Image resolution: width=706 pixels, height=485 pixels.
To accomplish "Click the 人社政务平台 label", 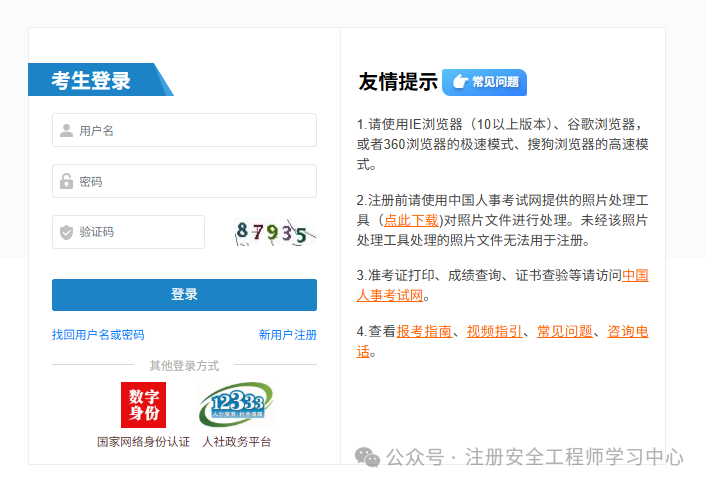I will click(x=236, y=442).
